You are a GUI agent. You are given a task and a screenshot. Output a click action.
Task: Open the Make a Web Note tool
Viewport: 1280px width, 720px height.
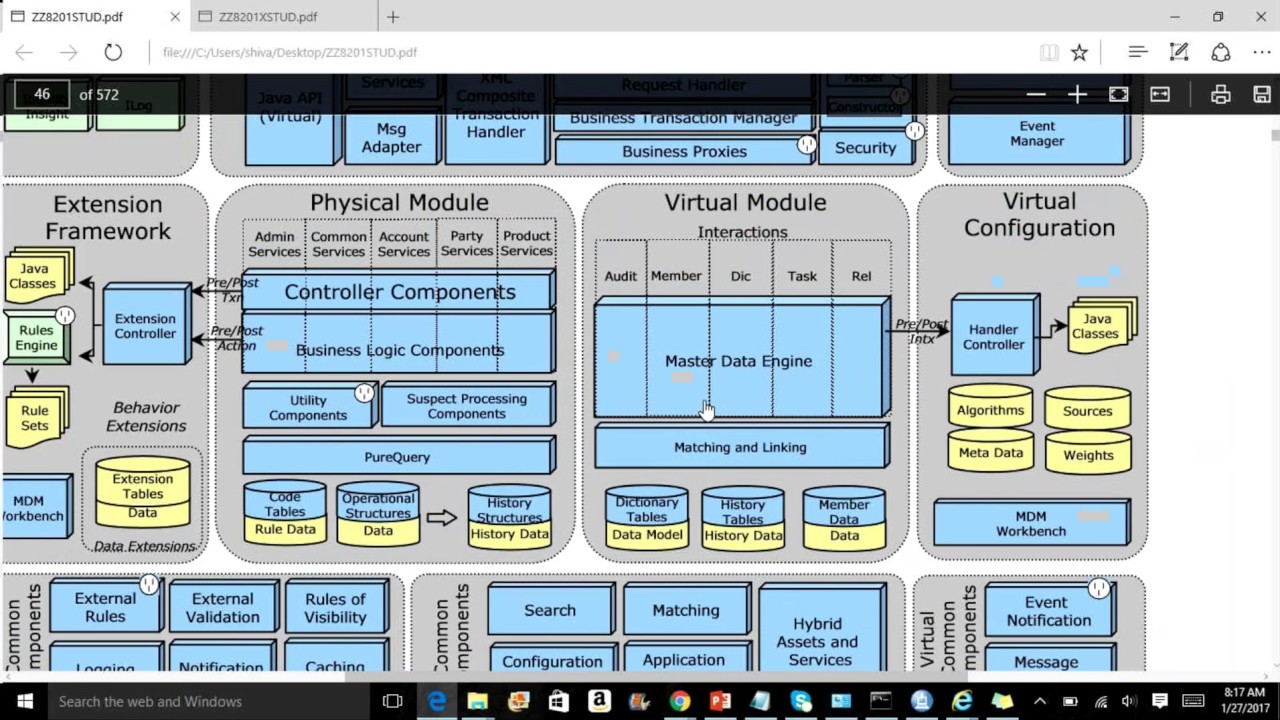[1179, 52]
